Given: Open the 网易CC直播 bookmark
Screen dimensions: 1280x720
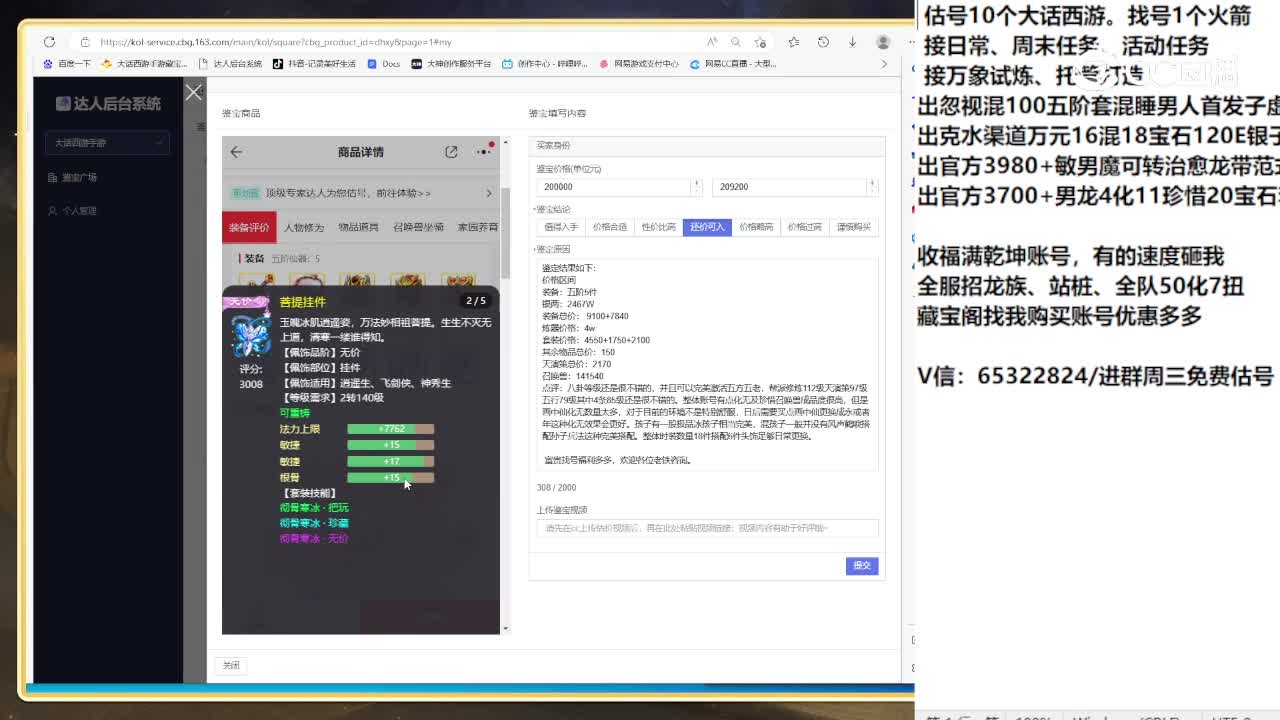Looking at the screenshot, I should (x=733, y=64).
